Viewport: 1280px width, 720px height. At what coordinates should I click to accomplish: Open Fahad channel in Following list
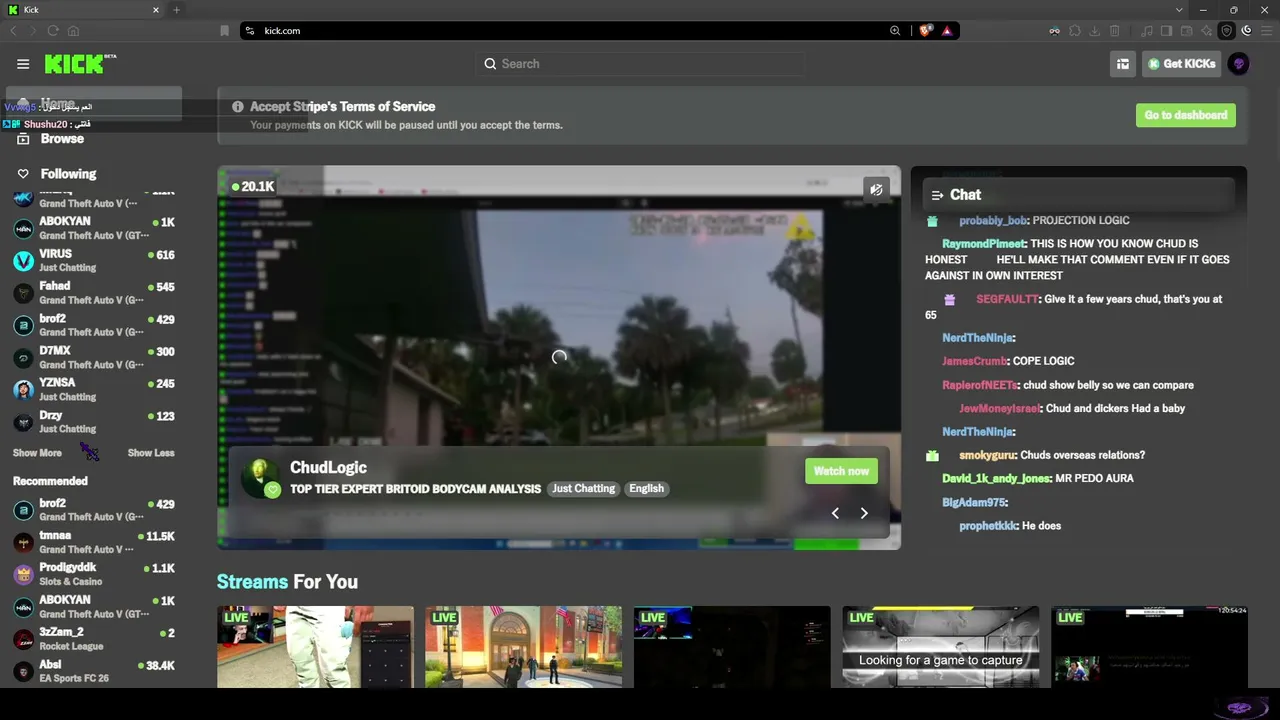click(93, 292)
